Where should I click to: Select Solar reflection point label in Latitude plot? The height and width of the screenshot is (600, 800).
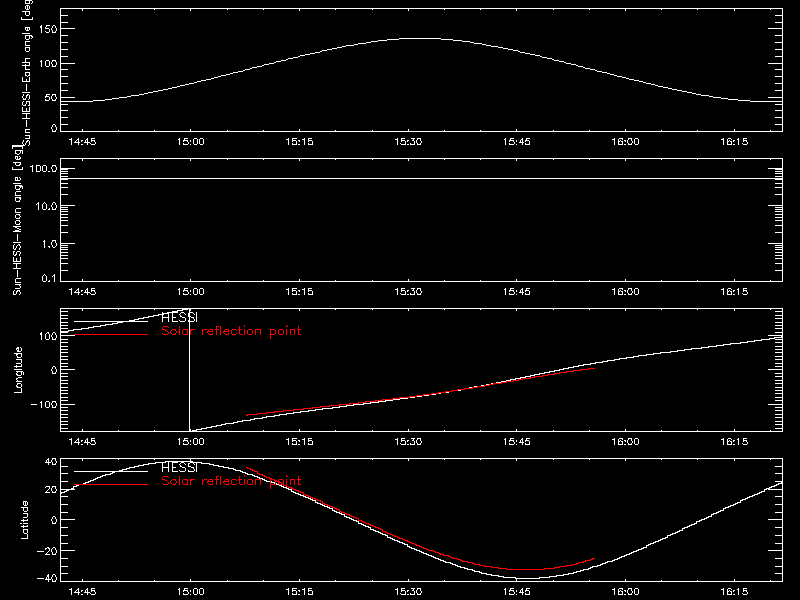click(x=231, y=481)
